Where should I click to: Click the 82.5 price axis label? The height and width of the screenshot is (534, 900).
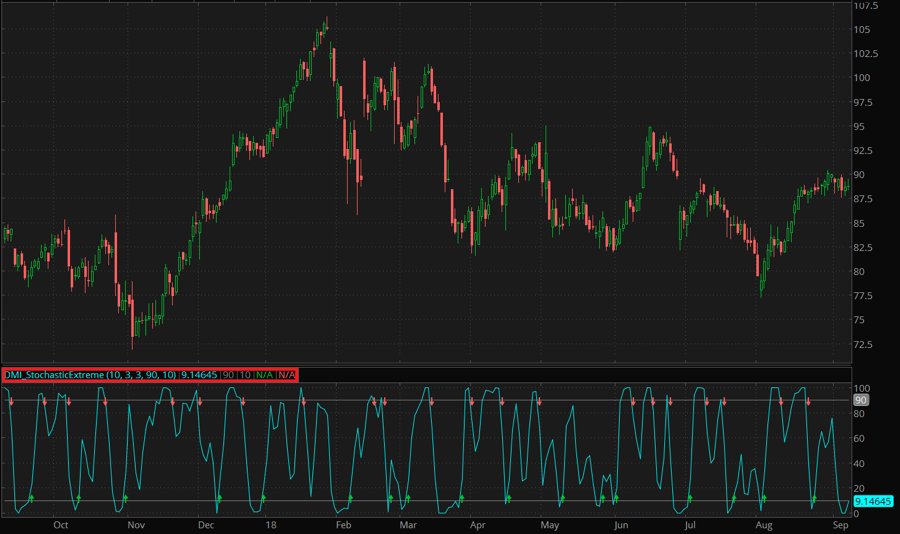tap(864, 247)
